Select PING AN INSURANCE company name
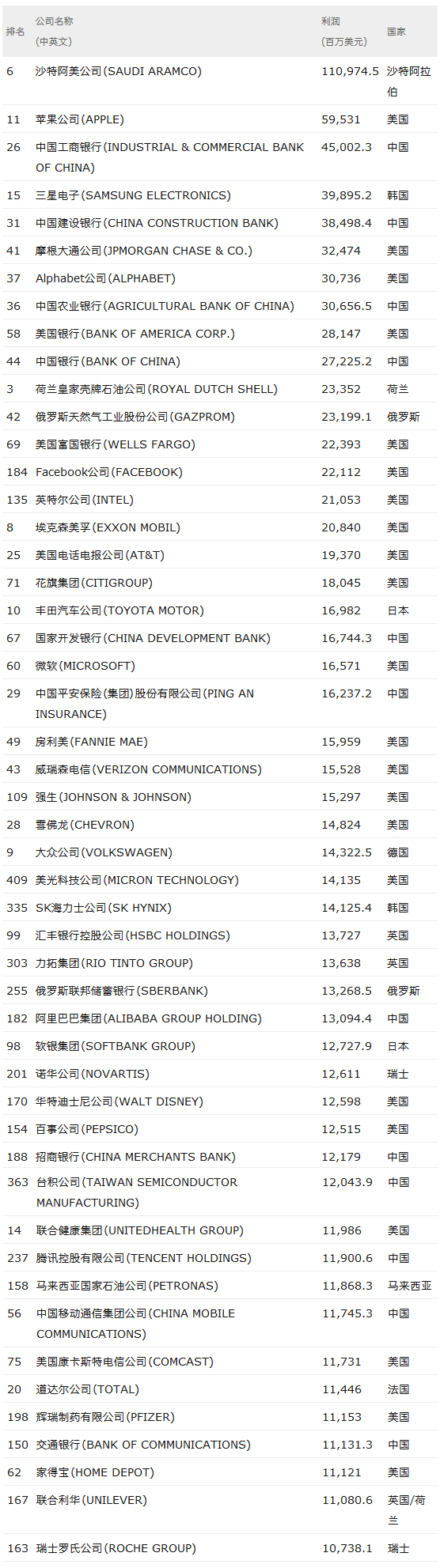 (x=145, y=704)
